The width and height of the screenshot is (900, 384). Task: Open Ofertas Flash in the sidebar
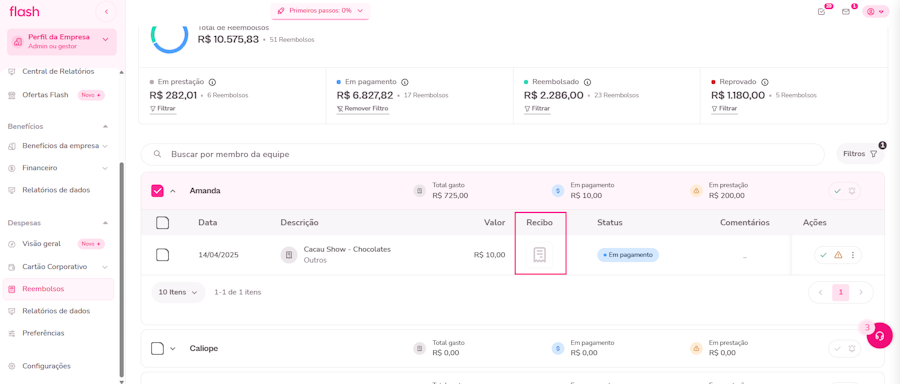click(x=45, y=95)
